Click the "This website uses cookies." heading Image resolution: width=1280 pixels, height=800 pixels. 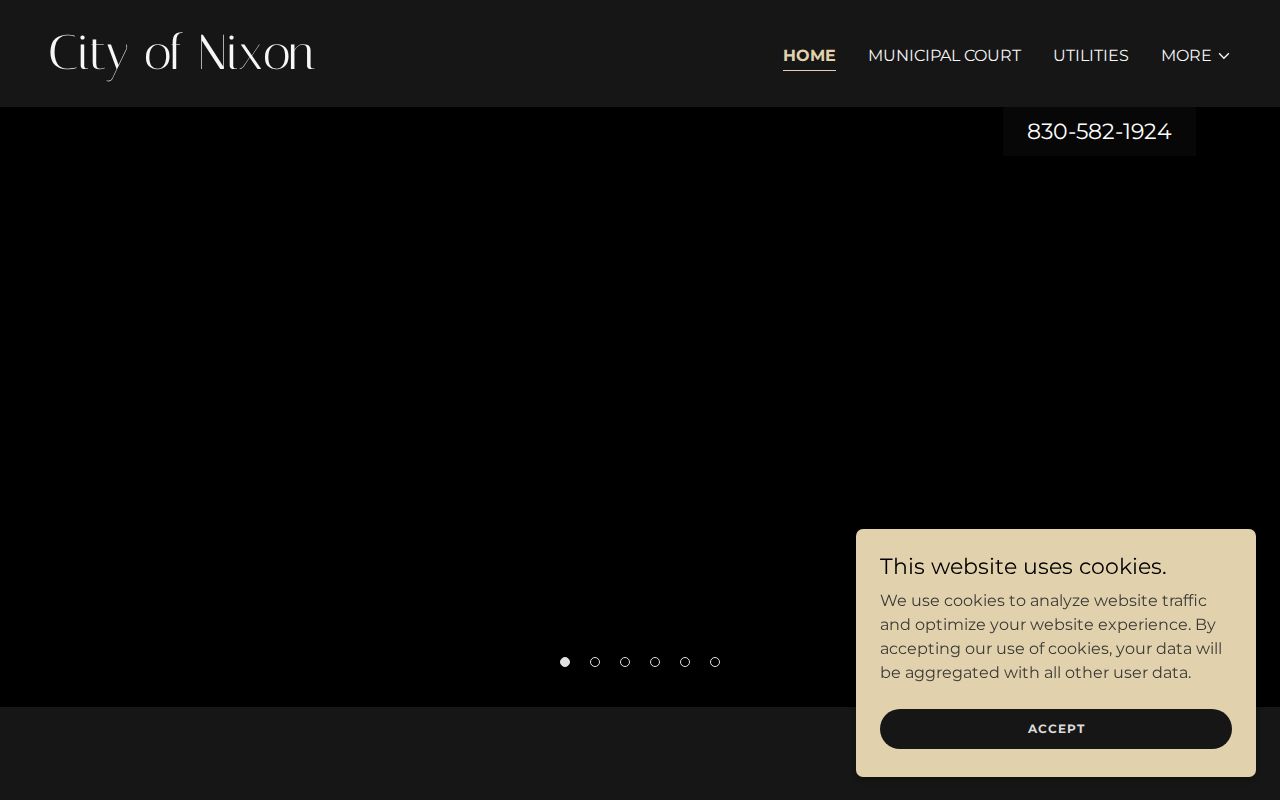pyautogui.click(x=1023, y=567)
